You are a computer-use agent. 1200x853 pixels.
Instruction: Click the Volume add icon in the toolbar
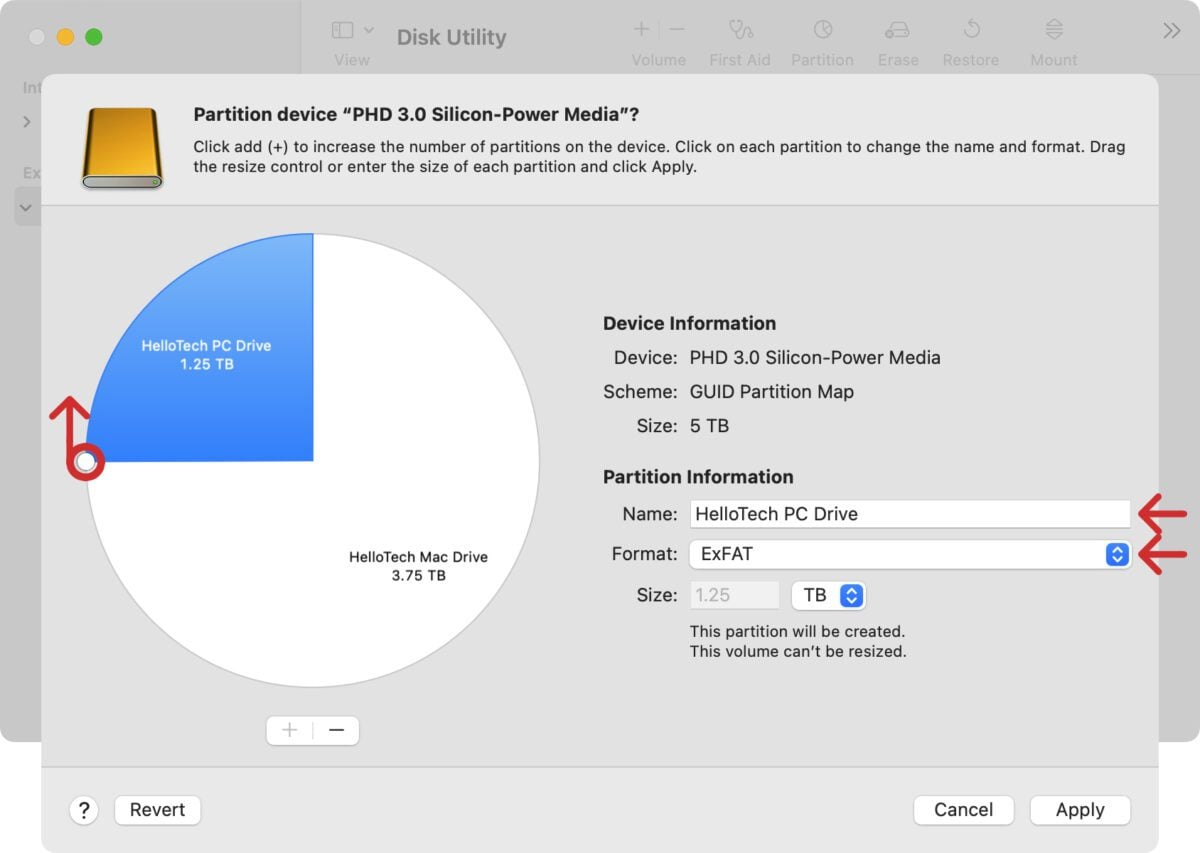(640, 29)
